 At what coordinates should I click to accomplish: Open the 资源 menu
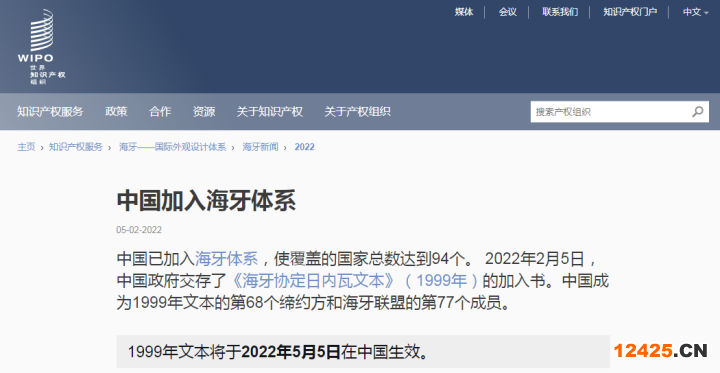coord(204,112)
